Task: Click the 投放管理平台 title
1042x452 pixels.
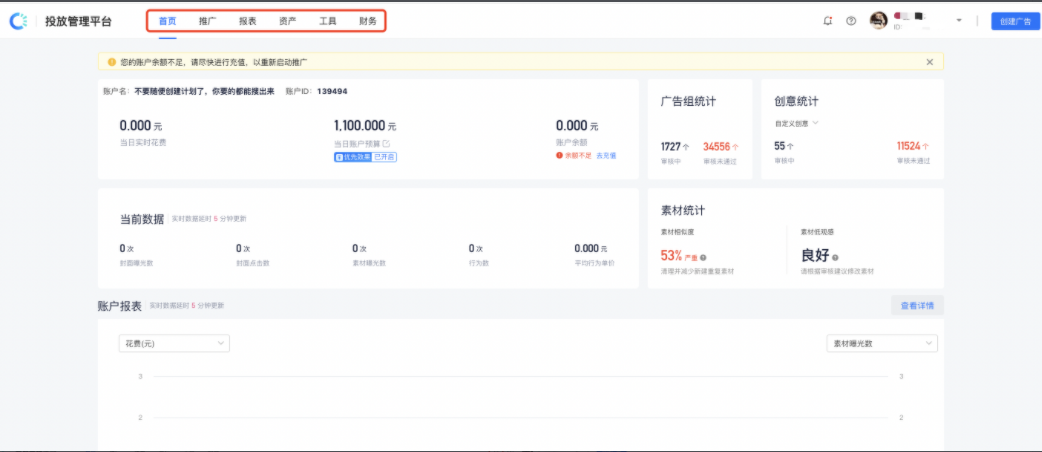Action: coord(78,21)
